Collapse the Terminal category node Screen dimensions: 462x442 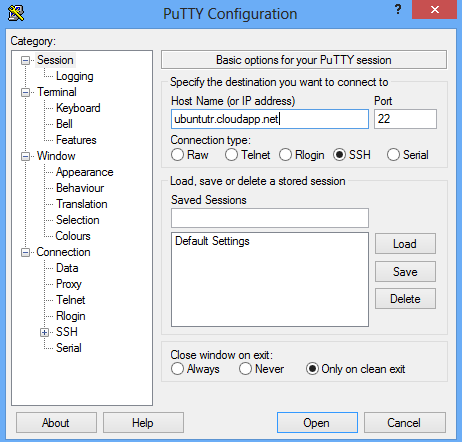coord(25,92)
